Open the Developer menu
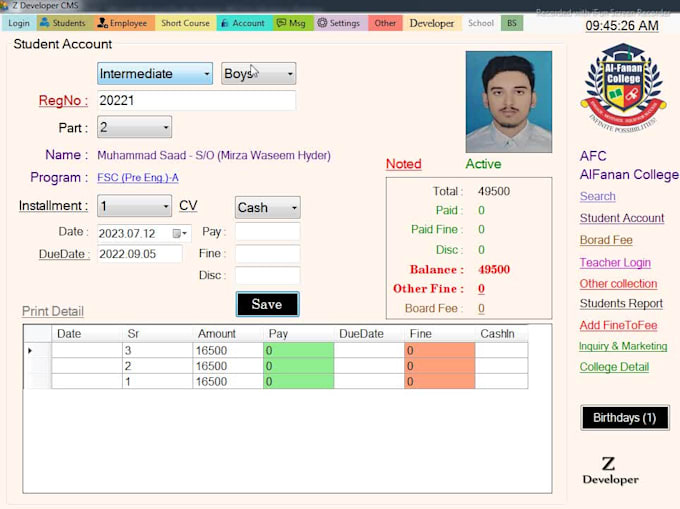Image resolution: width=680 pixels, height=509 pixels. pyautogui.click(x=432, y=23)
